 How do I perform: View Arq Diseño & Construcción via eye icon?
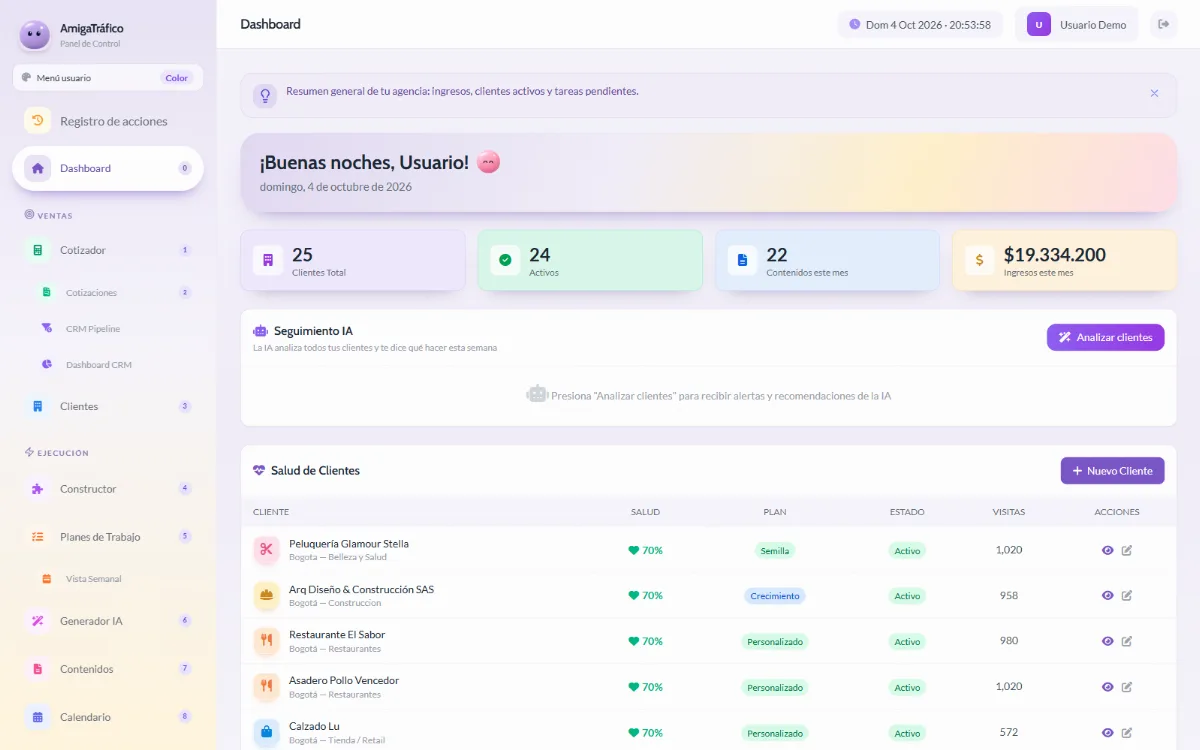click(1107, 596)
